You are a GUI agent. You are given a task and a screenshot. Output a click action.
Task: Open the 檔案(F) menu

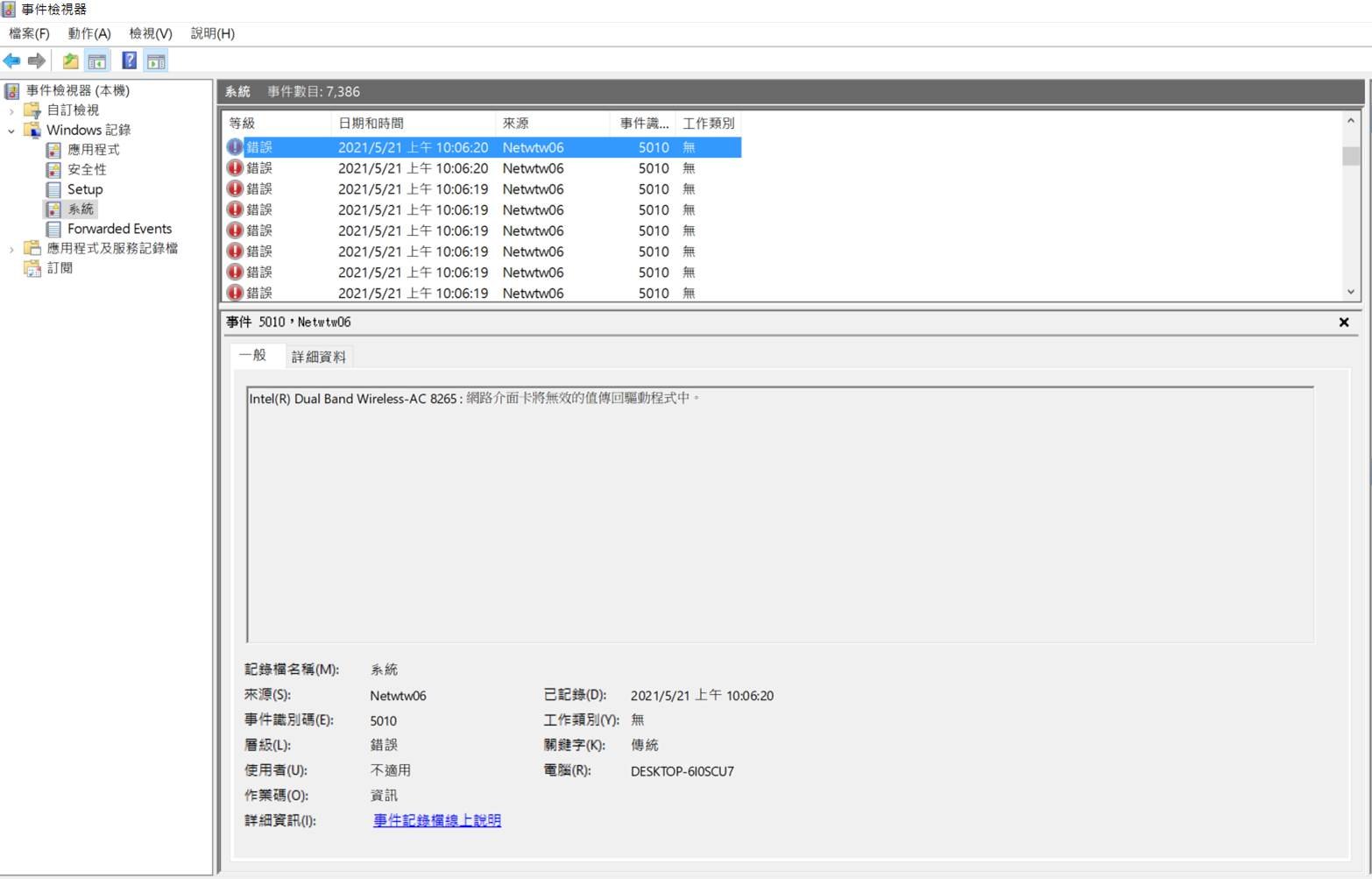point(29,33)
